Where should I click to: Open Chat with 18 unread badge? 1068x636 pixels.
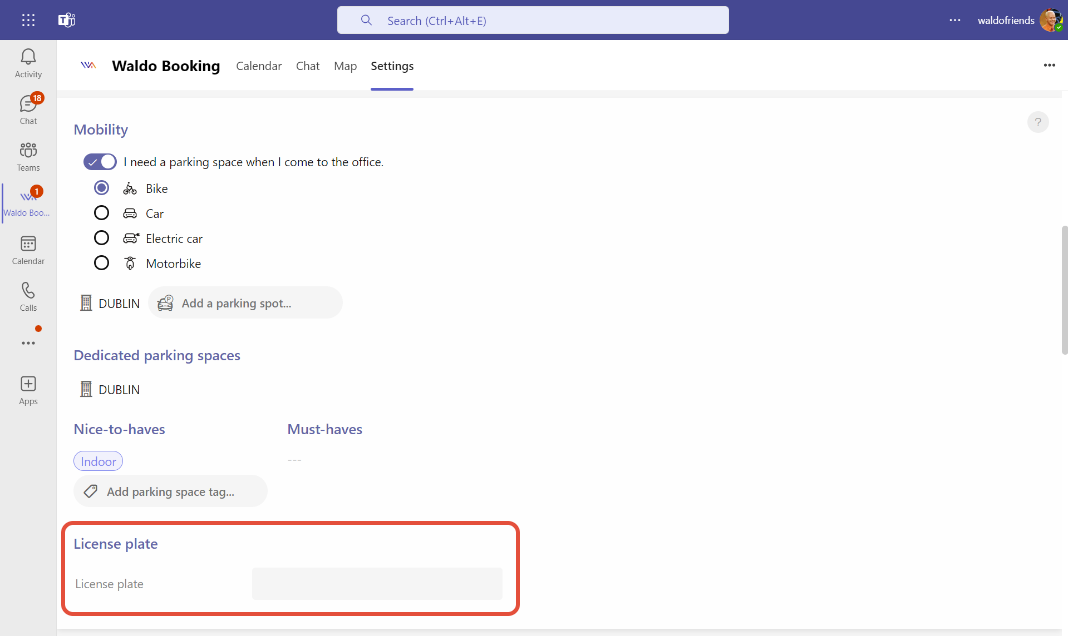pos(28,109)
